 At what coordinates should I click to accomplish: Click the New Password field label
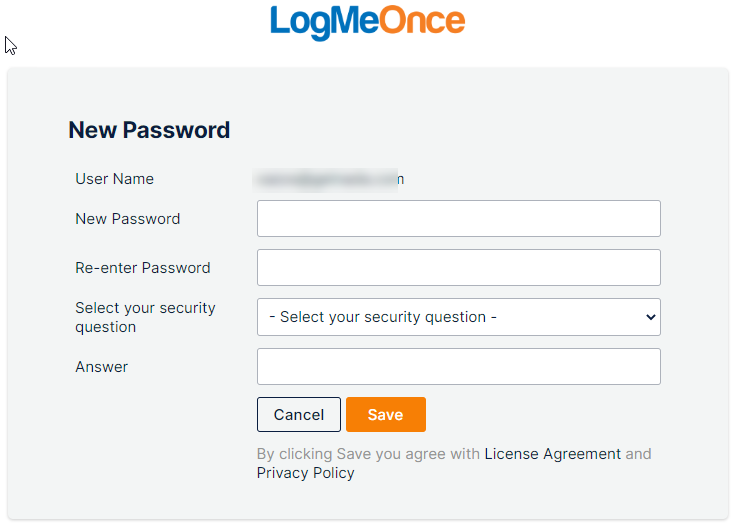(x=128, y=219)
